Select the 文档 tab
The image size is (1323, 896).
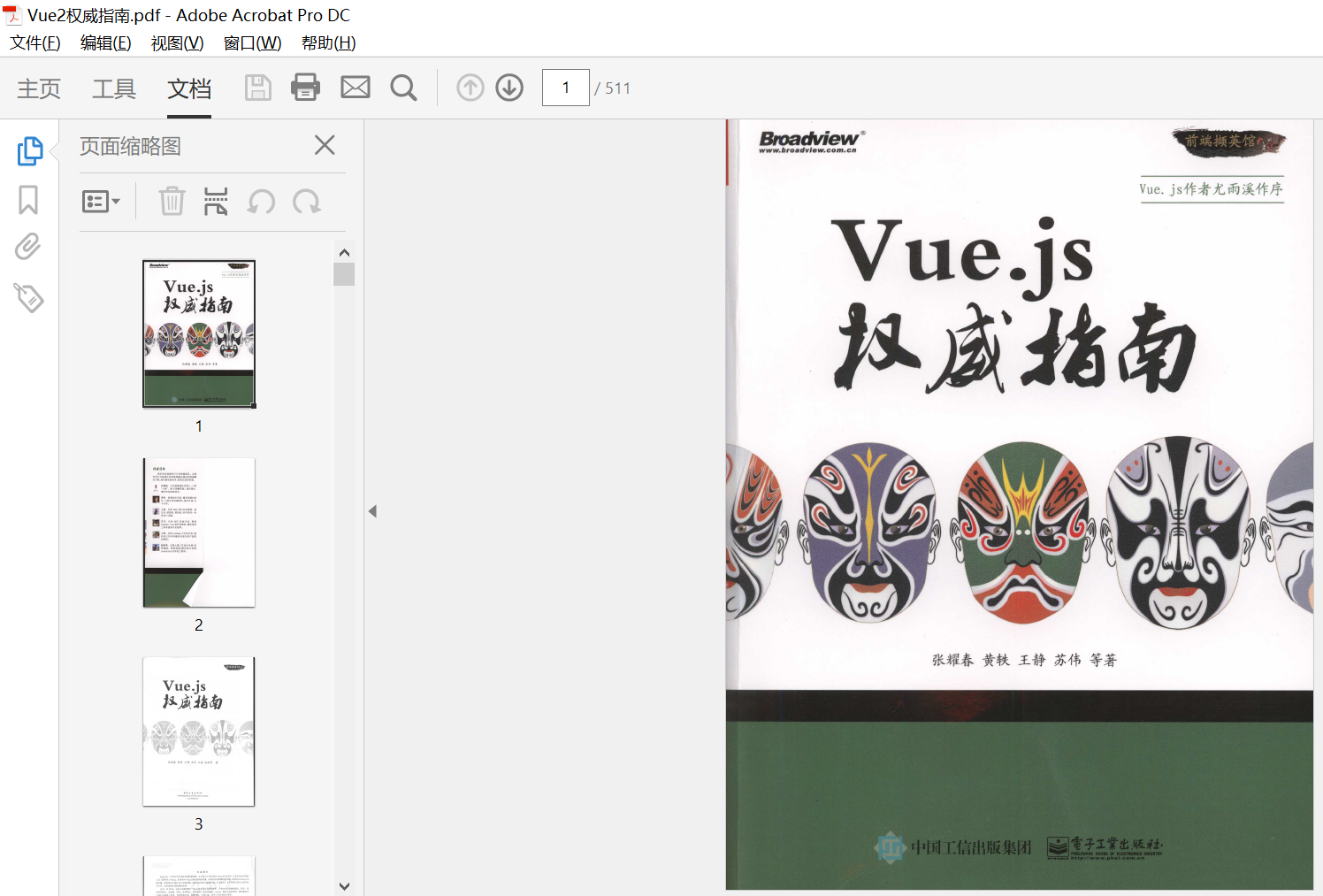point(189,88)
